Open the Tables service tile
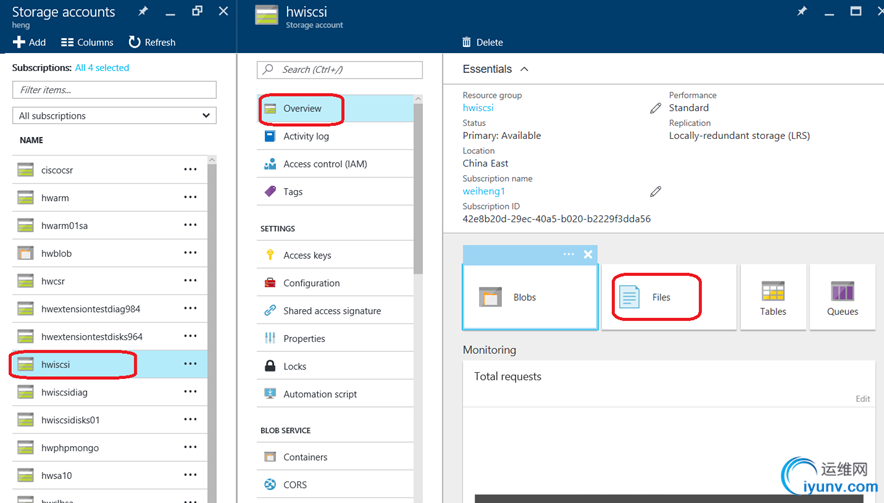The image size is (884, 503). (773, 297)
